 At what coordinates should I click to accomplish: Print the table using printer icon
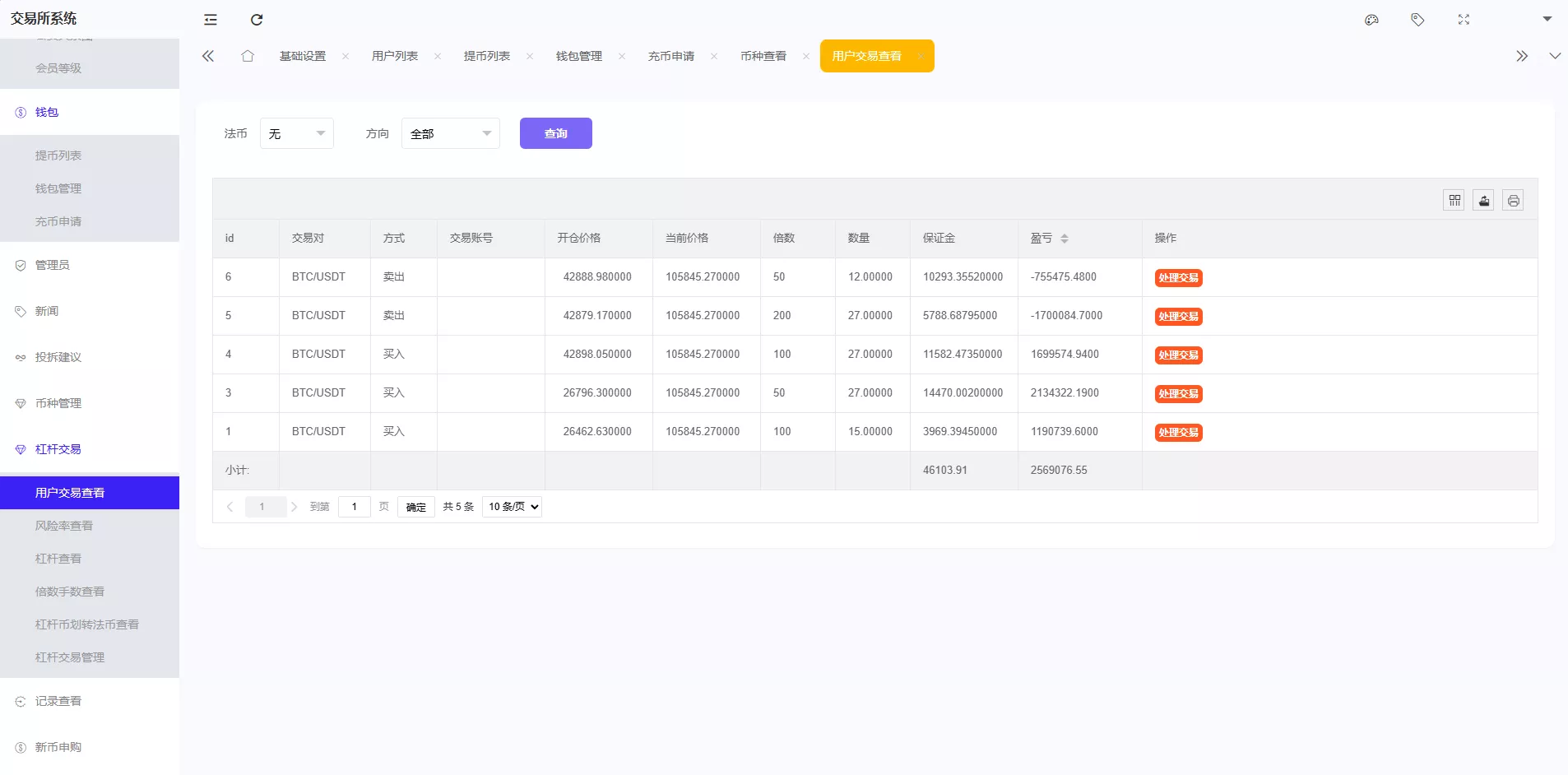pos(1514,200)
